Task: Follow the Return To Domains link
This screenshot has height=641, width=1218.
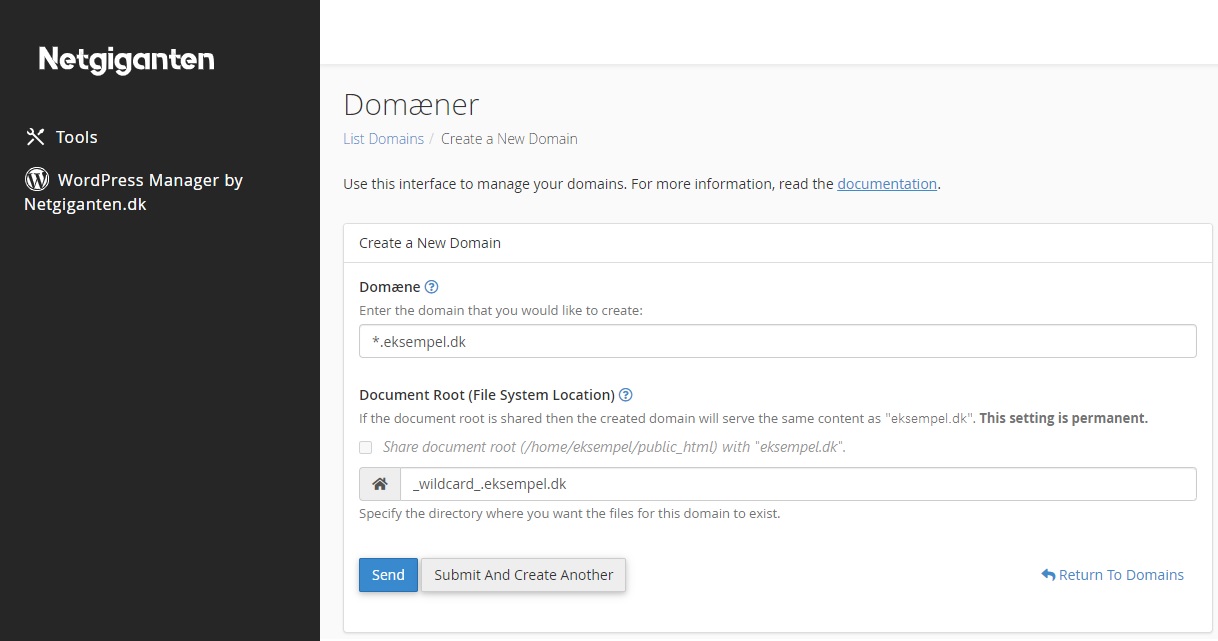Action: pos(1121,575)
